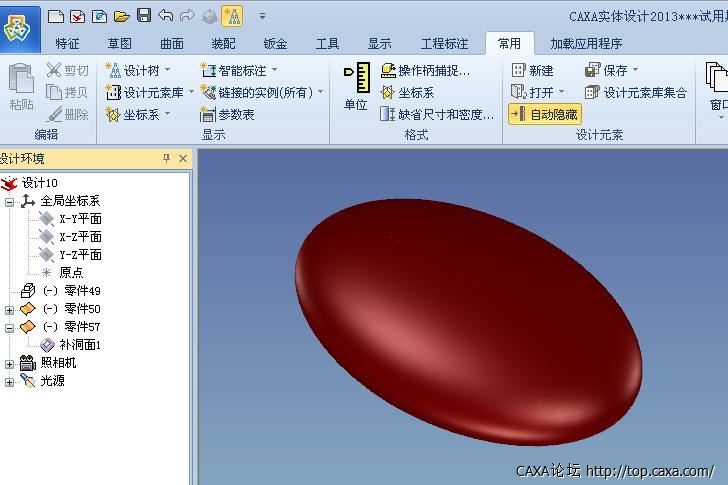Switch to the 装配 ribbon tab
Image resolution: width=728 pixels, height=485 pixels.
click(223, 44)
